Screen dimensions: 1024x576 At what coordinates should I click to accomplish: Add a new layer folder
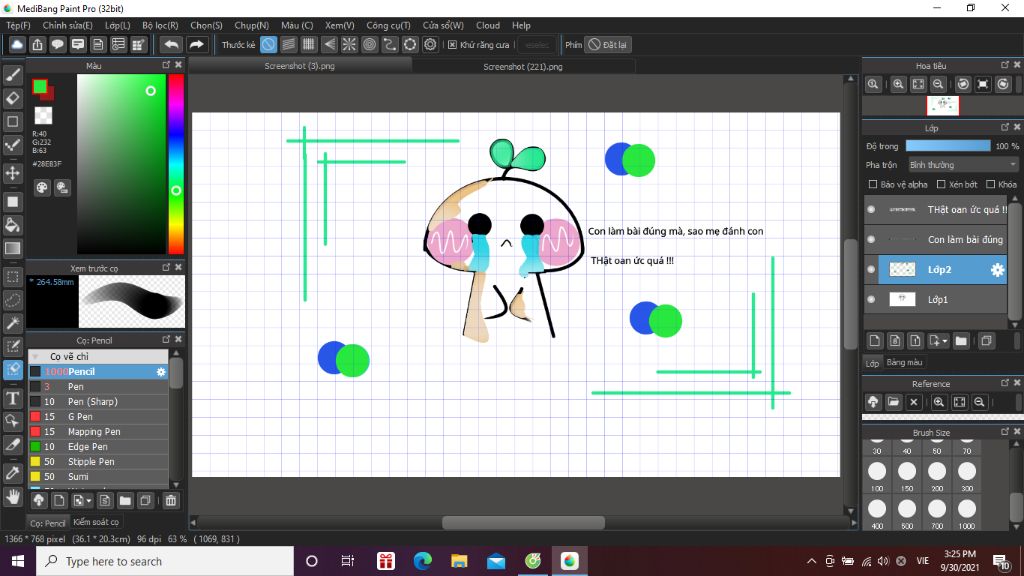pyautogui.click(x=961, y=341)
